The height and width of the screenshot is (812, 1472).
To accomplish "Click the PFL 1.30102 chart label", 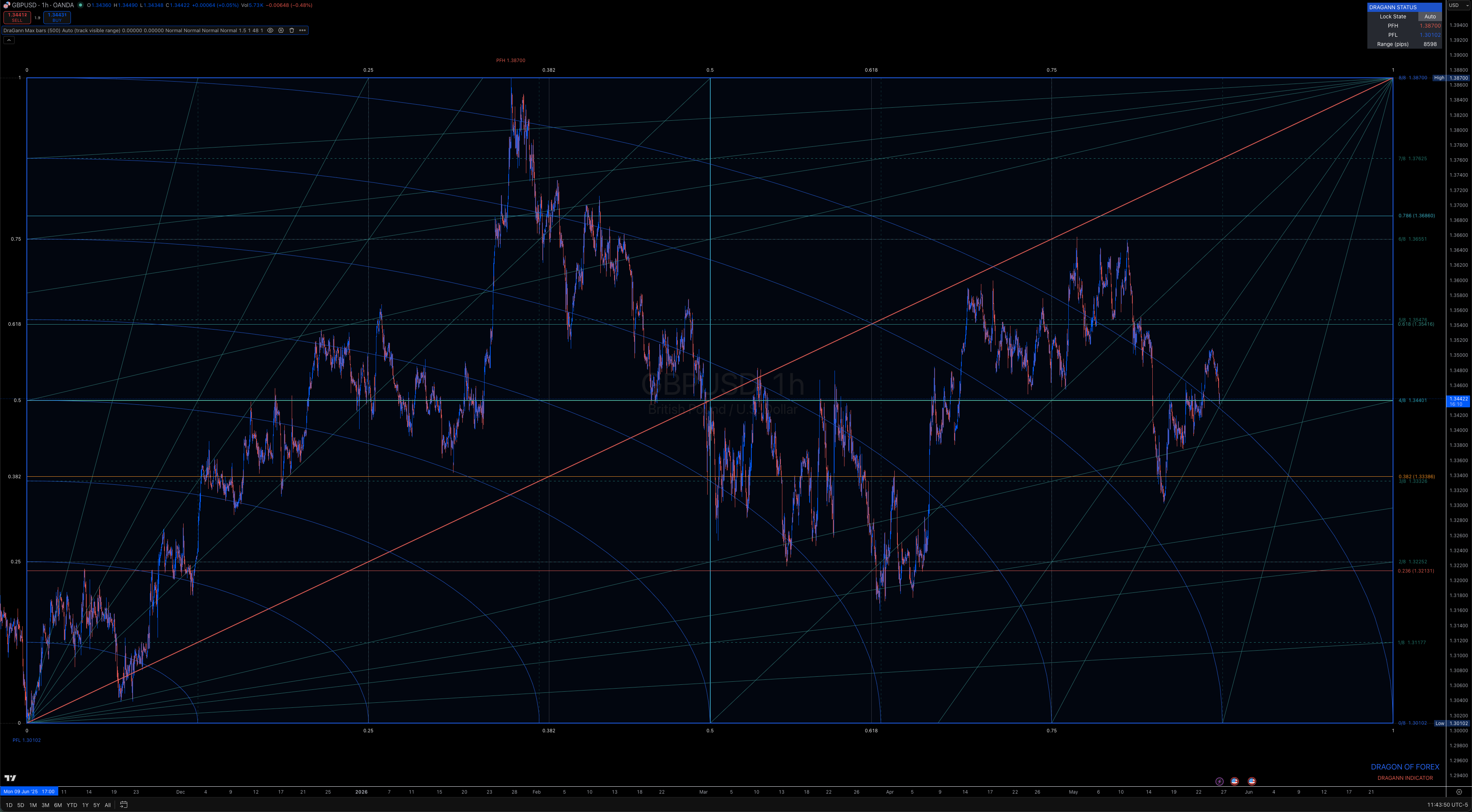I will pos(26,740).
